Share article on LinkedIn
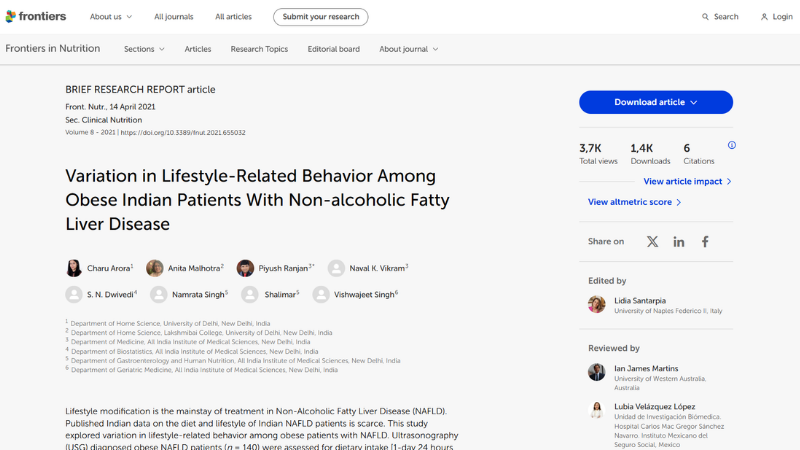800x450 pixels. coord(679,242)
